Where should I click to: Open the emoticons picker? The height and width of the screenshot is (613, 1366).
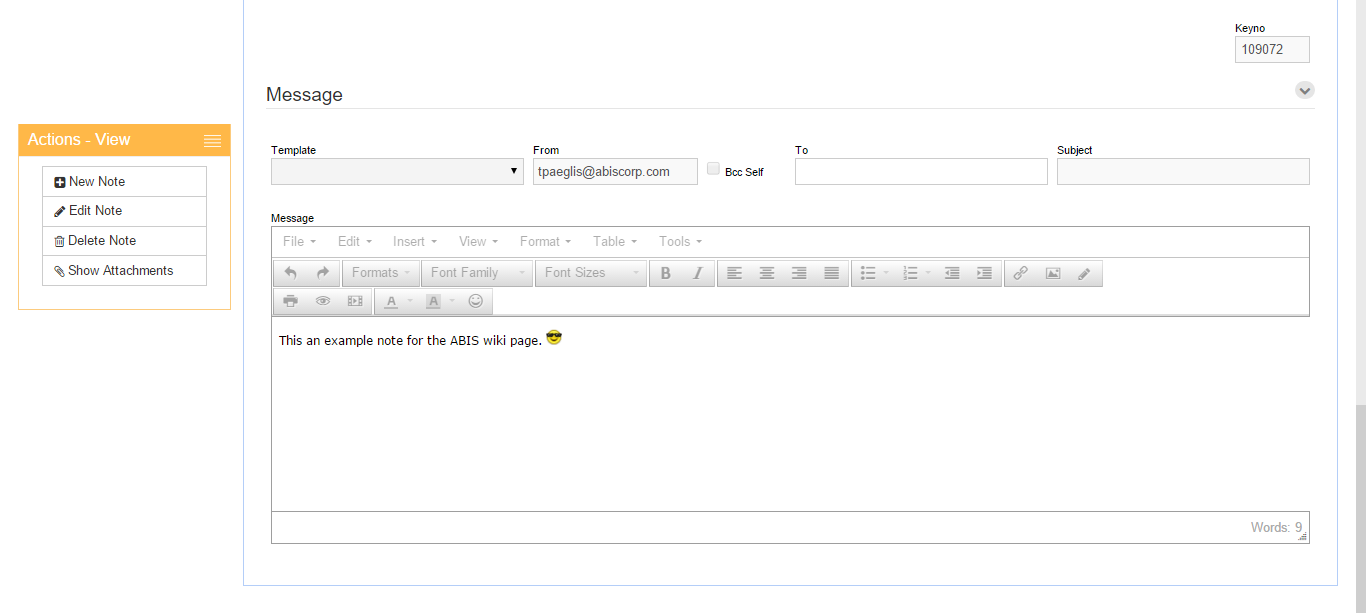pos(476,301)
